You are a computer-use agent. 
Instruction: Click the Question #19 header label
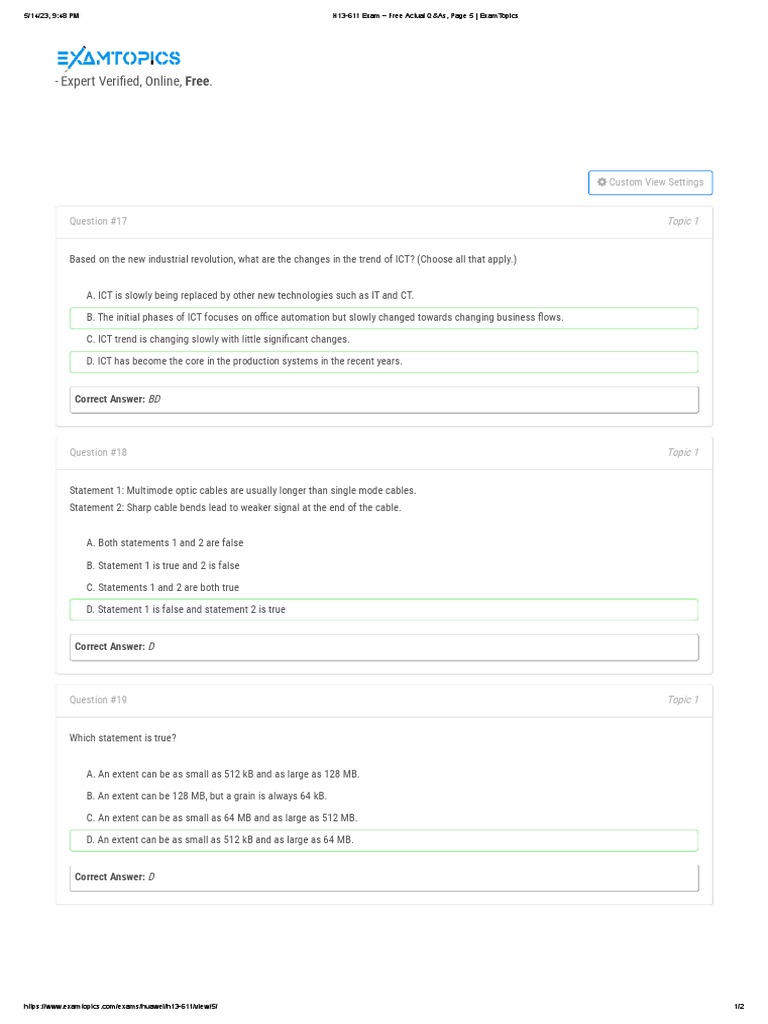coord(98,700)
